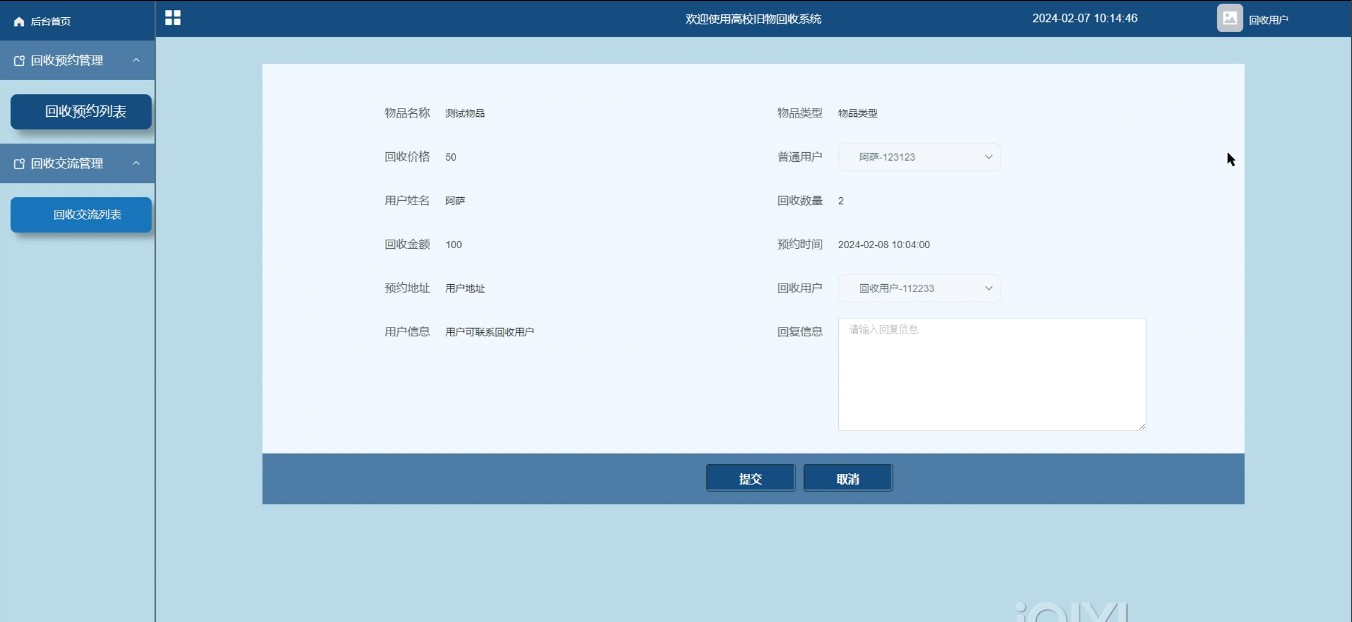Click the home icon beside 后台首页

point(19,21)
